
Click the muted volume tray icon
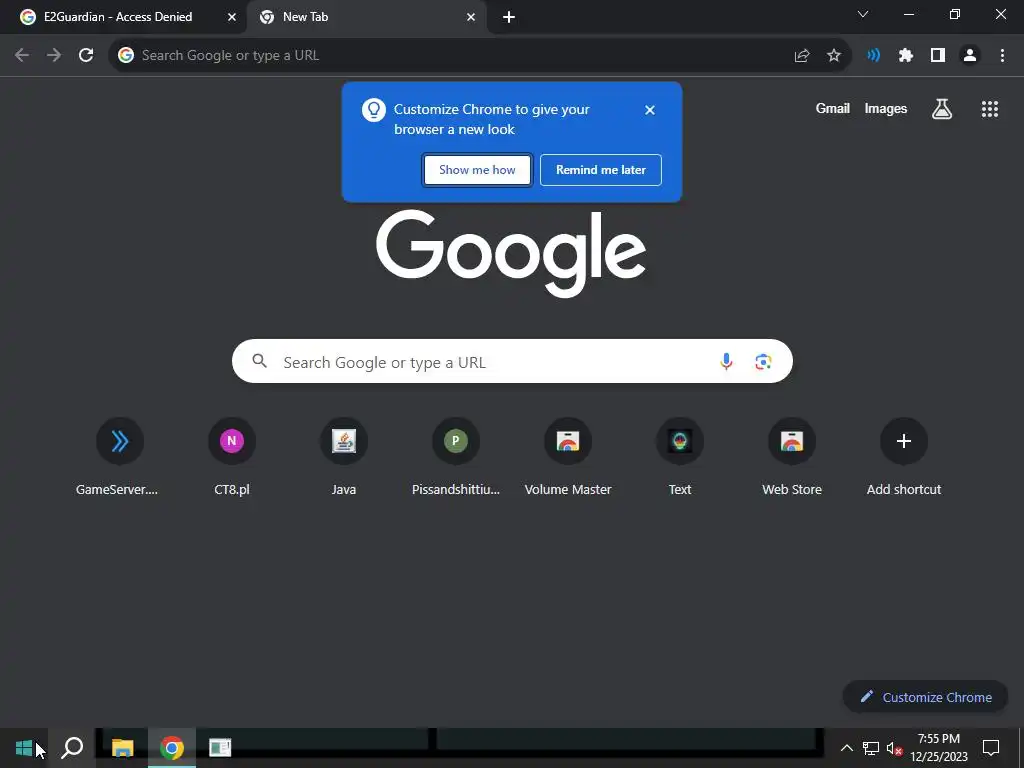(x=894, y=748)
